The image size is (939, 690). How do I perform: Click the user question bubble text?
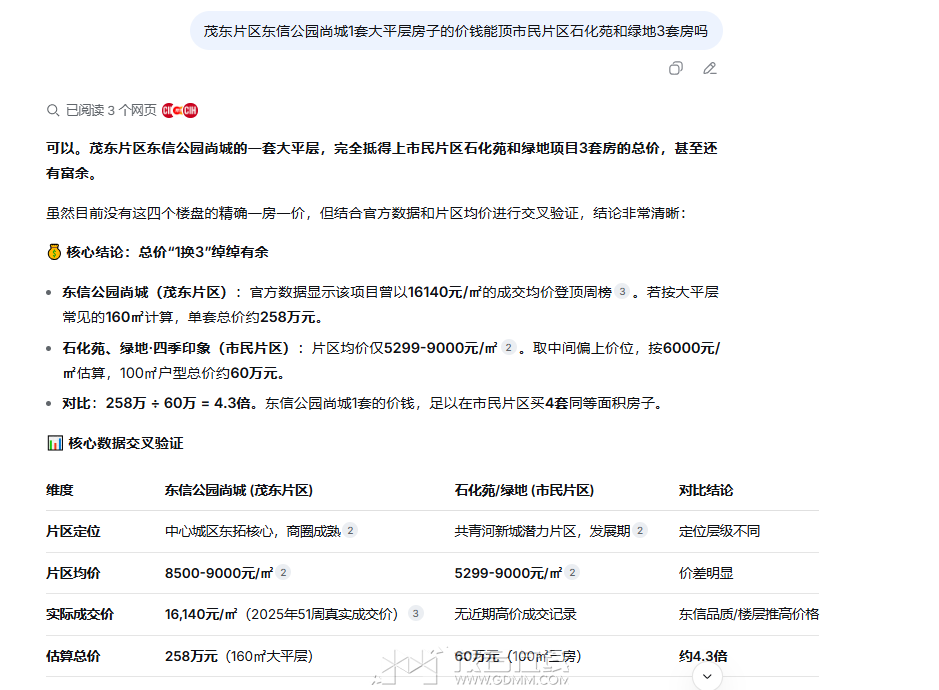[x=455, y=31]
